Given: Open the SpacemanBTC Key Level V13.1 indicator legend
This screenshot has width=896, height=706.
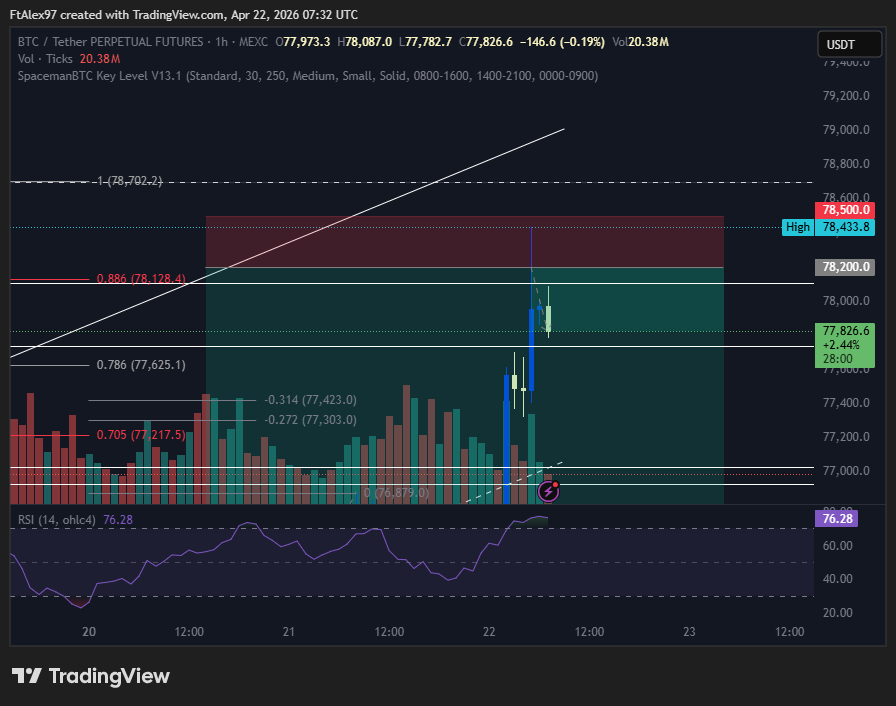Looking at the screenshot, I should (307, 76).
